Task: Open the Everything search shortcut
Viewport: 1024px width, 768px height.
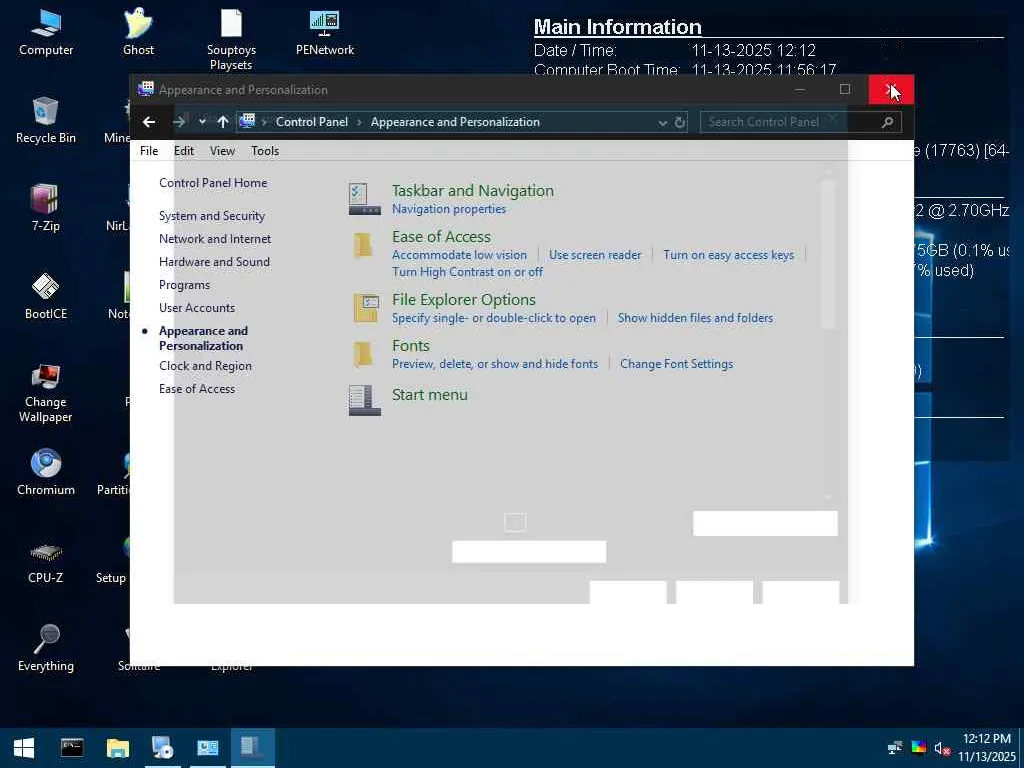Action: click(x=46, y=648)
